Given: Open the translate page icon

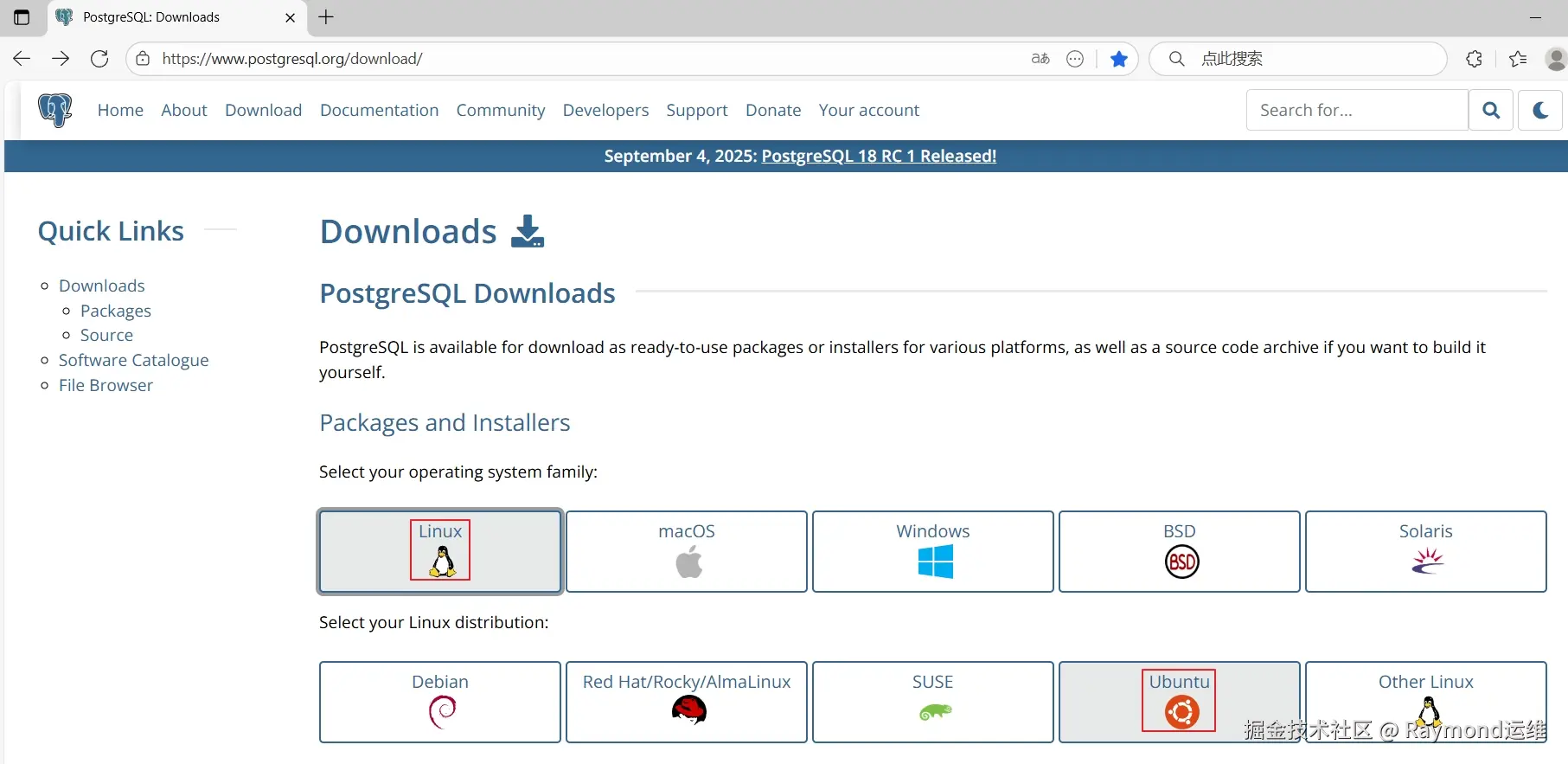Looking at the screenshot, I should coord(1040,59).
